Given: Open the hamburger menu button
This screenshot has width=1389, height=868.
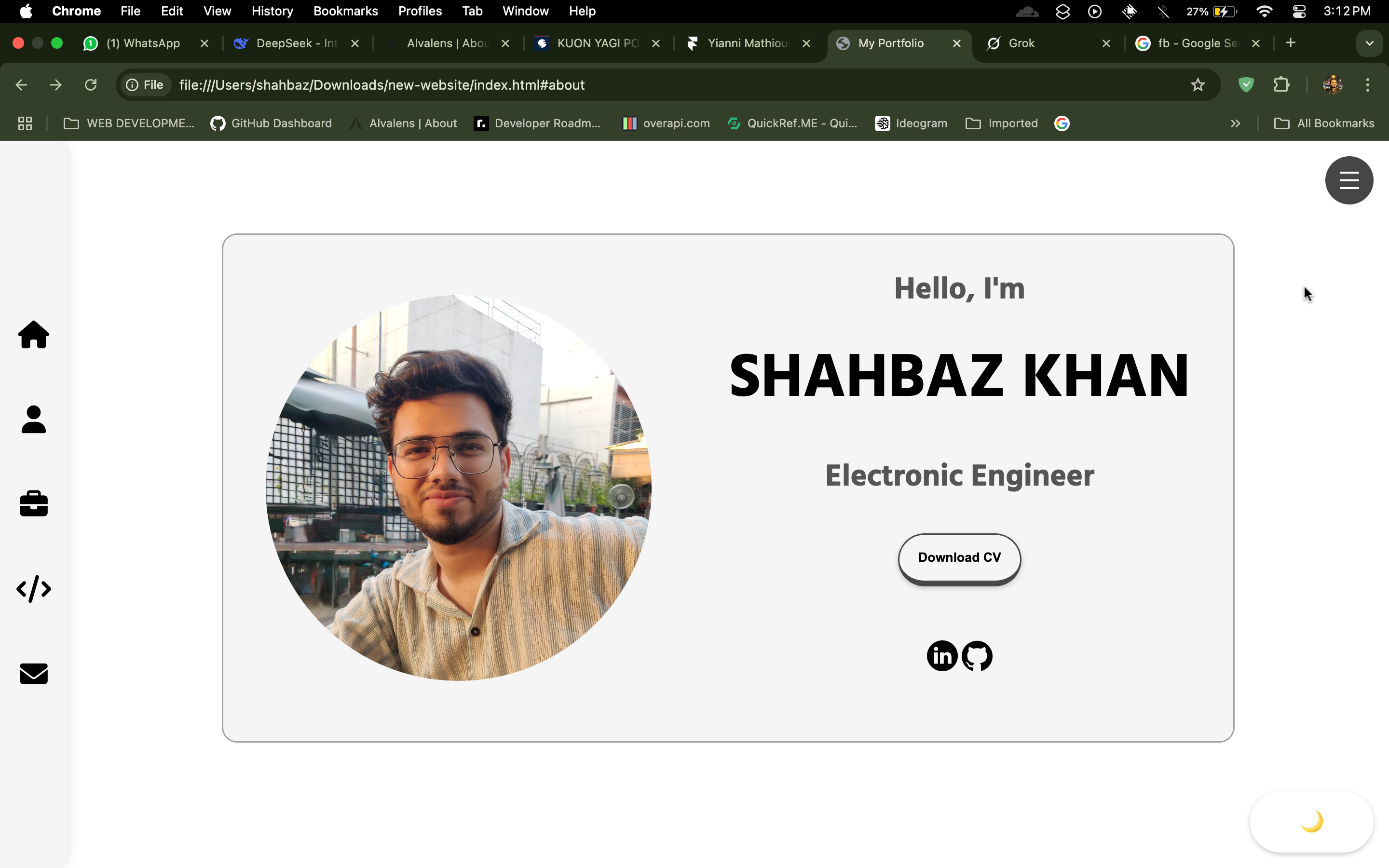Looking at the screenshot, I should tap(1349, 180).
